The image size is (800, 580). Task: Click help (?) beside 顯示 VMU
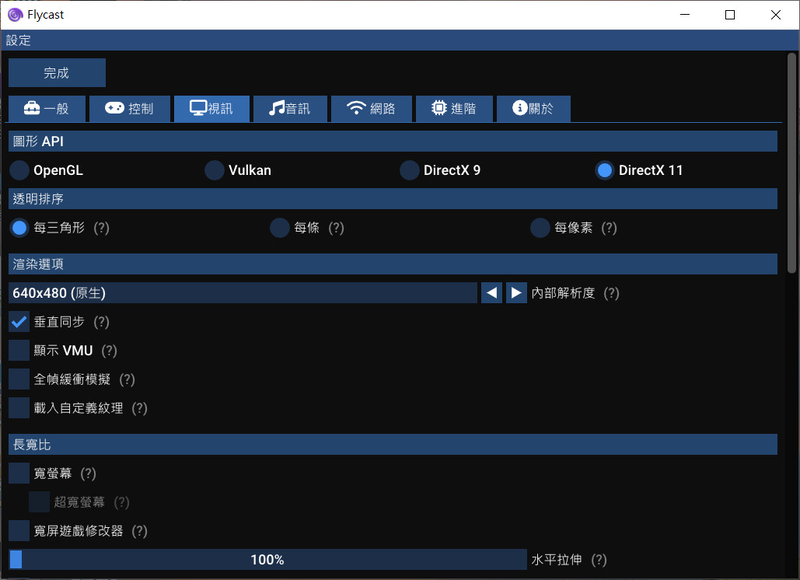tap(109, 351)
